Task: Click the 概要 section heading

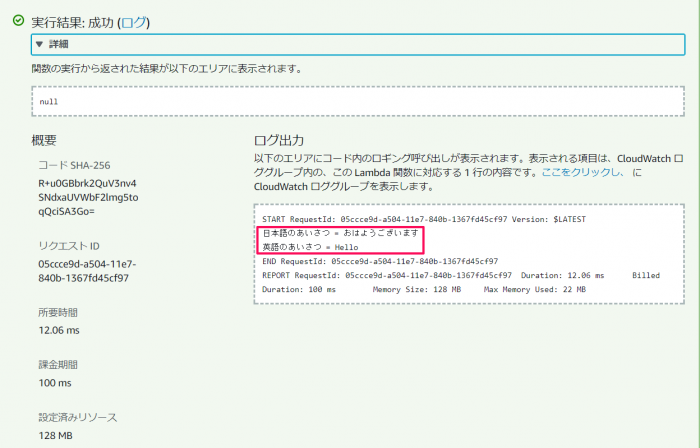Action: click(x=44, y=140)
